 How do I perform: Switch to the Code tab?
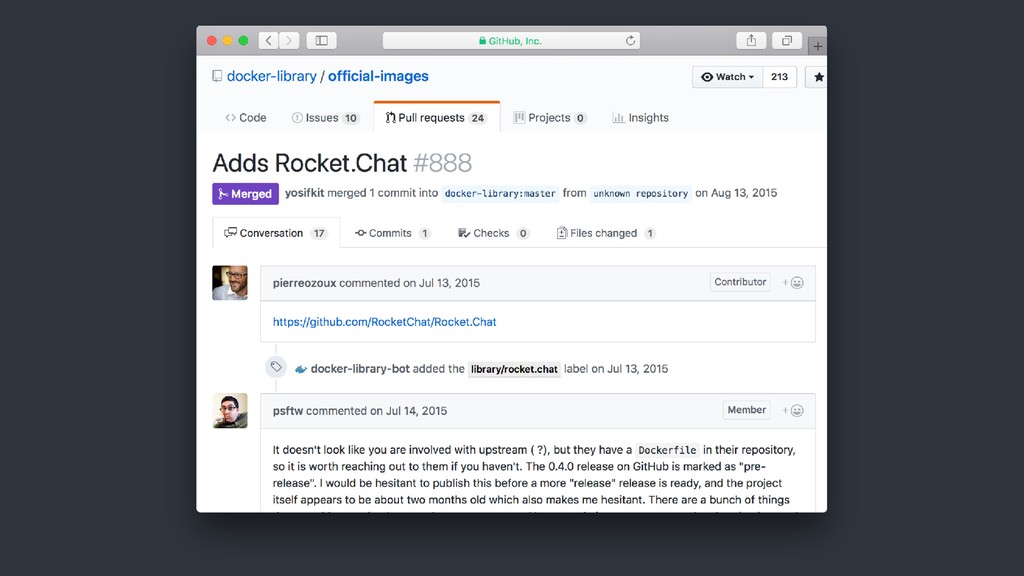click(x=246, y=118)
